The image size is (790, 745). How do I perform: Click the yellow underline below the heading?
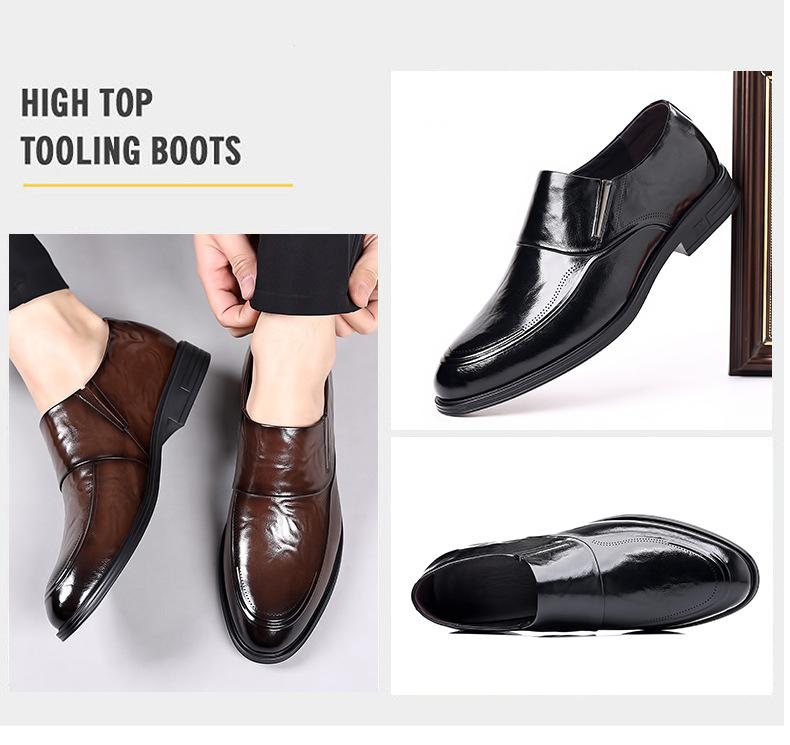click(x=158, y=185)
